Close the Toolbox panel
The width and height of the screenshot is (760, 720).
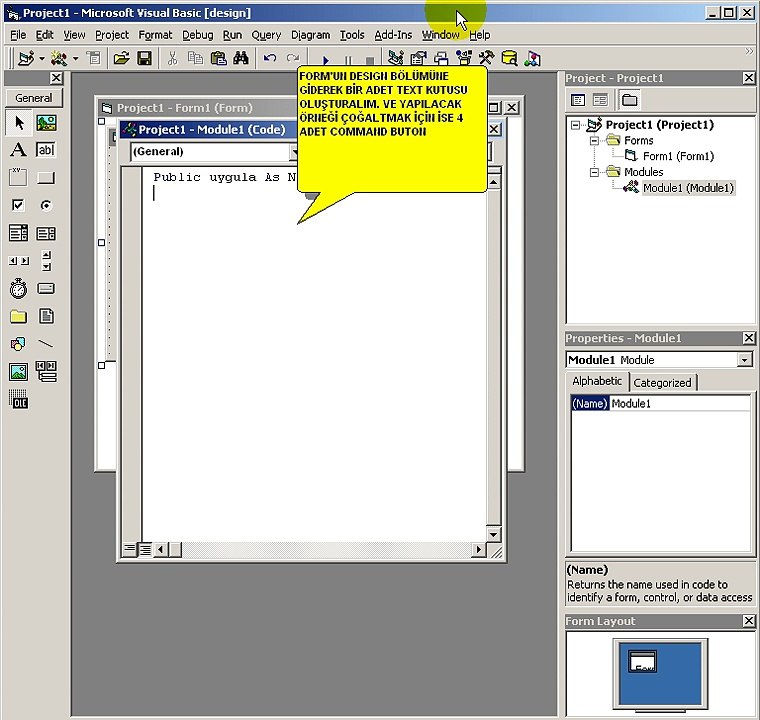click(x=57, y=78)
